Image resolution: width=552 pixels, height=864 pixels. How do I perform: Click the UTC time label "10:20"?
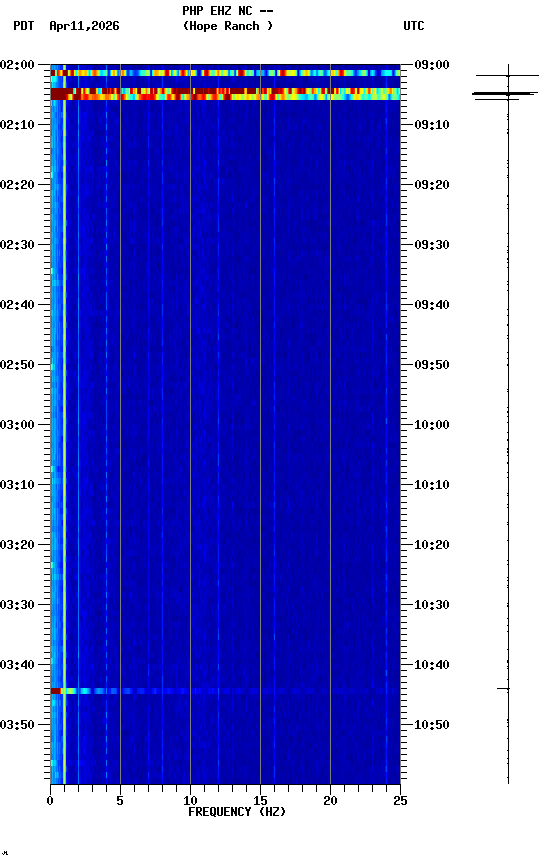432,546
